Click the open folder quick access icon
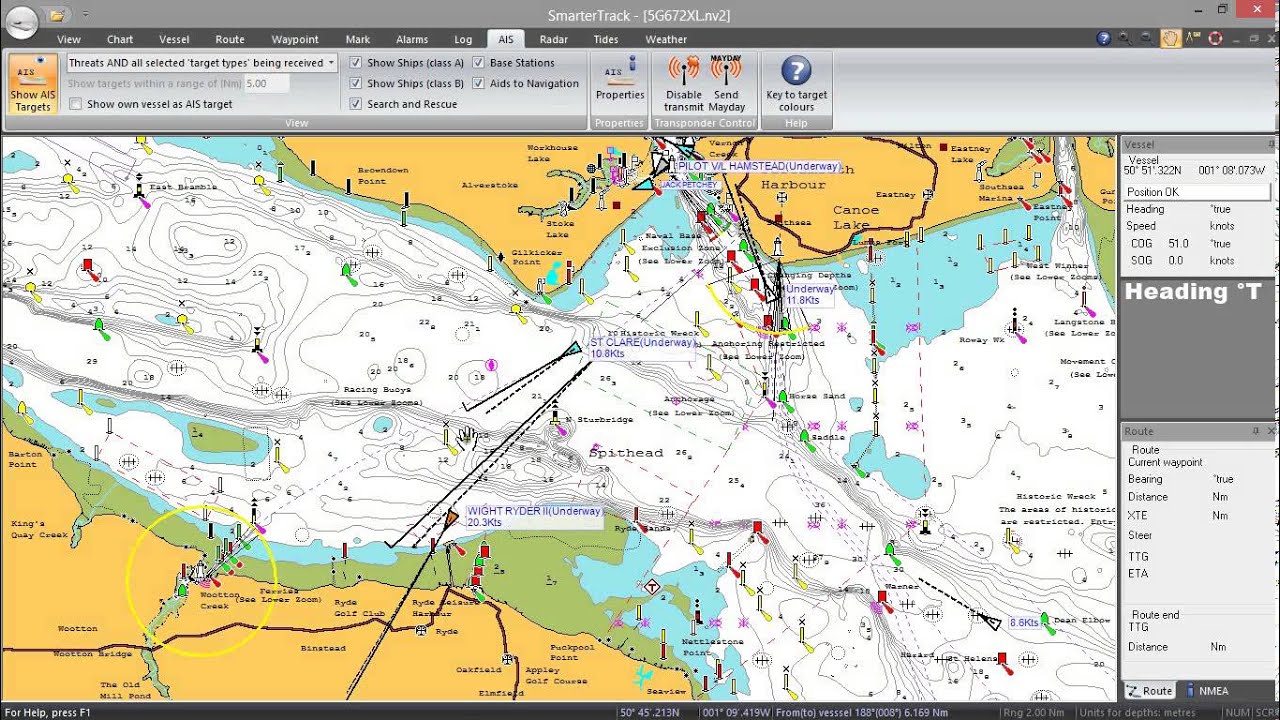The height and width of the screenshot is (720, 1280). (x=58, y=15)
